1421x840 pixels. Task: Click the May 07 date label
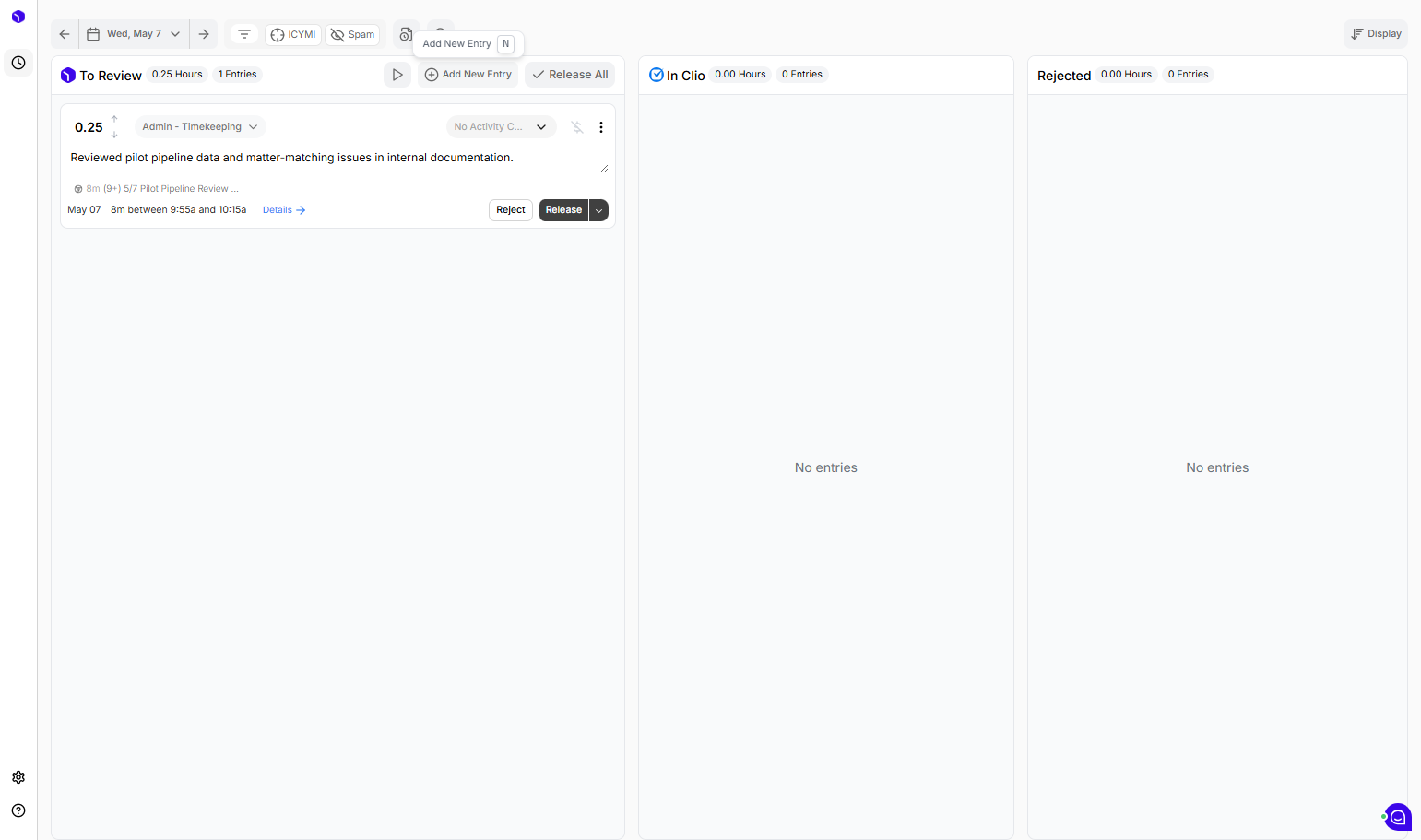point(84,210)
